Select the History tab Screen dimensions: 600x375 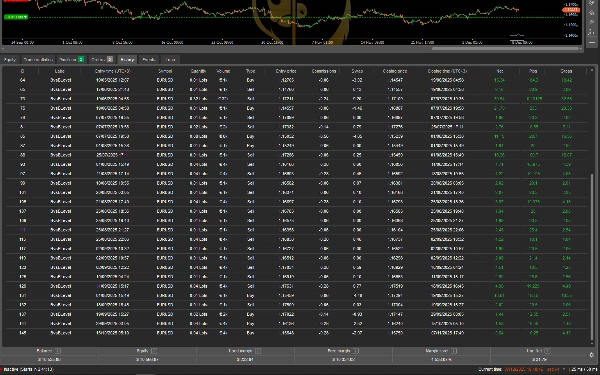pos(127,60)
